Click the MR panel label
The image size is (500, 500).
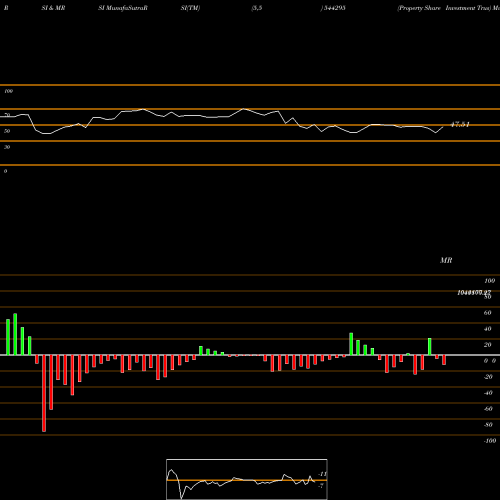pyautogui.click(x=446, y=260)
